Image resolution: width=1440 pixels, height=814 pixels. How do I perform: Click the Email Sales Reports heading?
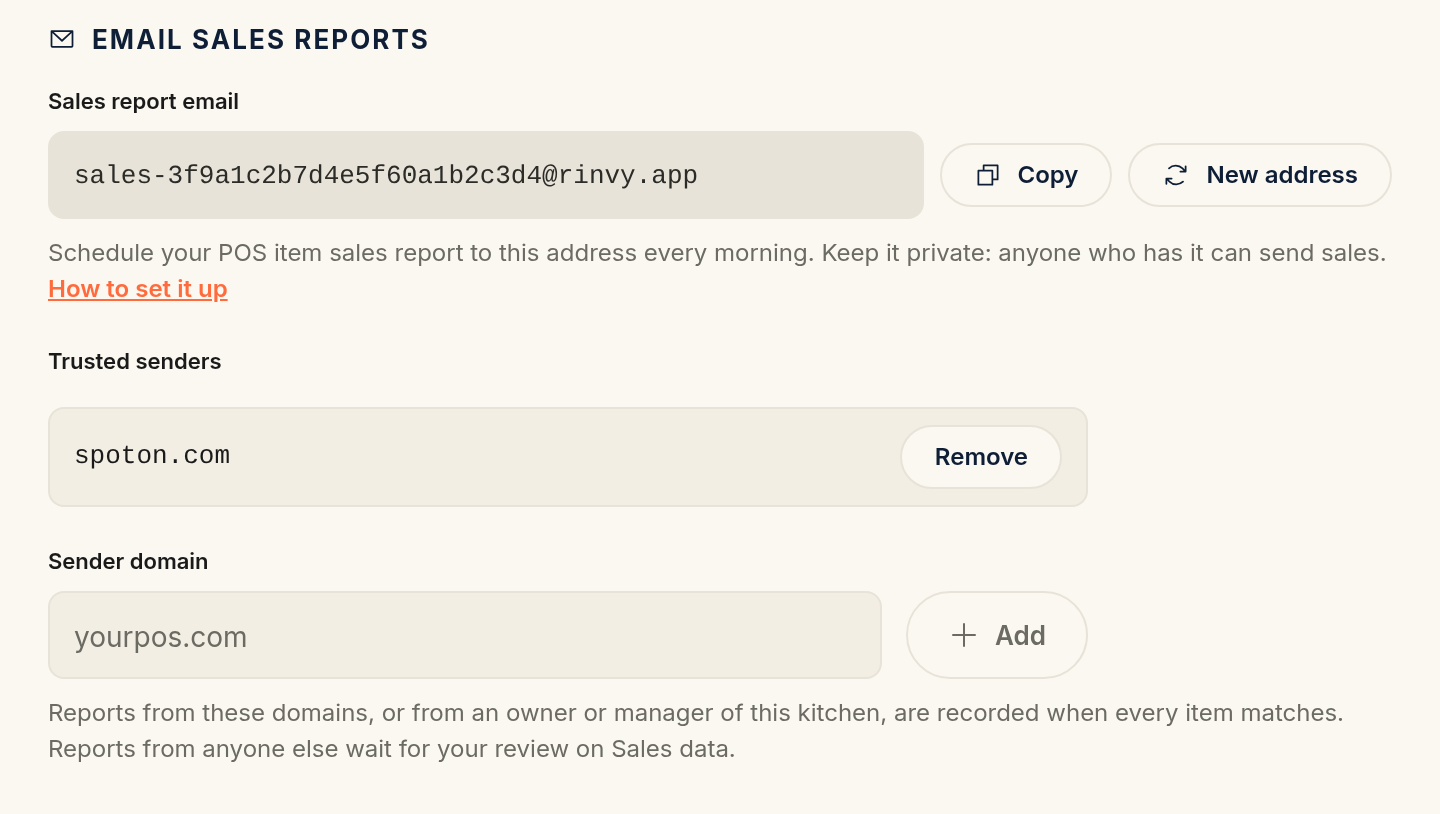pos(260,39)
